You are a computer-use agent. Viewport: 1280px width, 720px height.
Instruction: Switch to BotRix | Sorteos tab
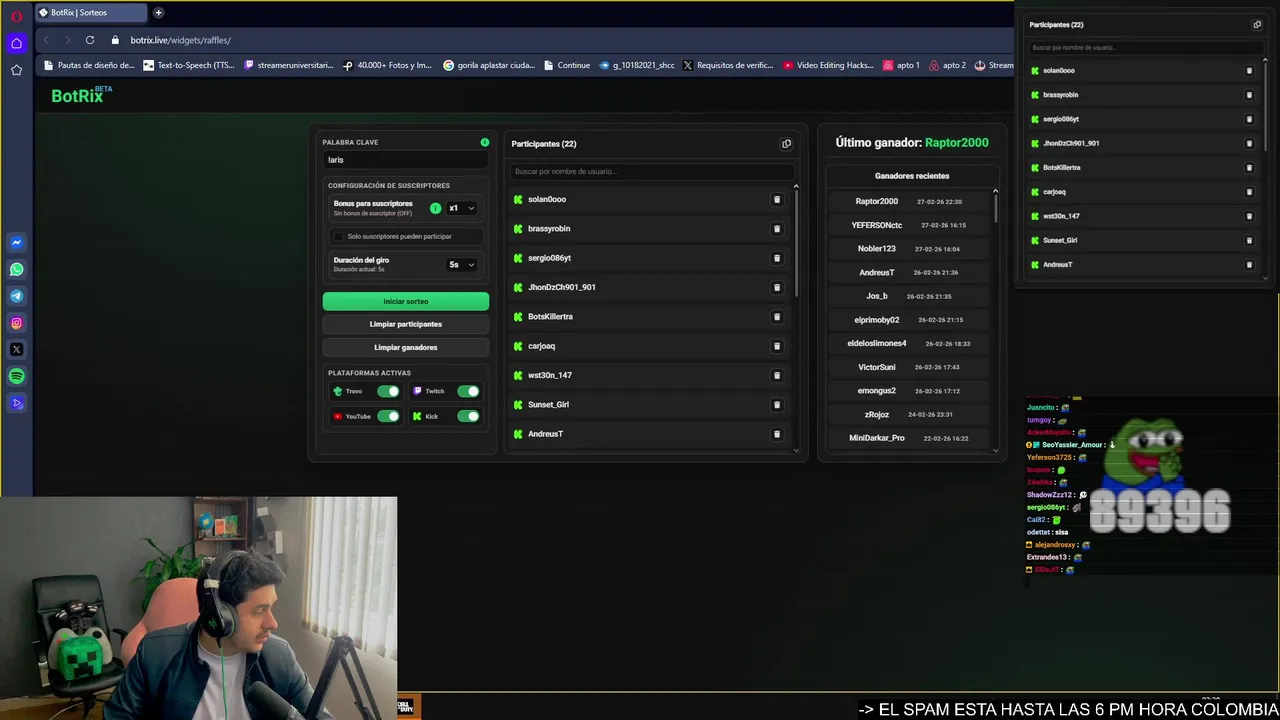90,13
